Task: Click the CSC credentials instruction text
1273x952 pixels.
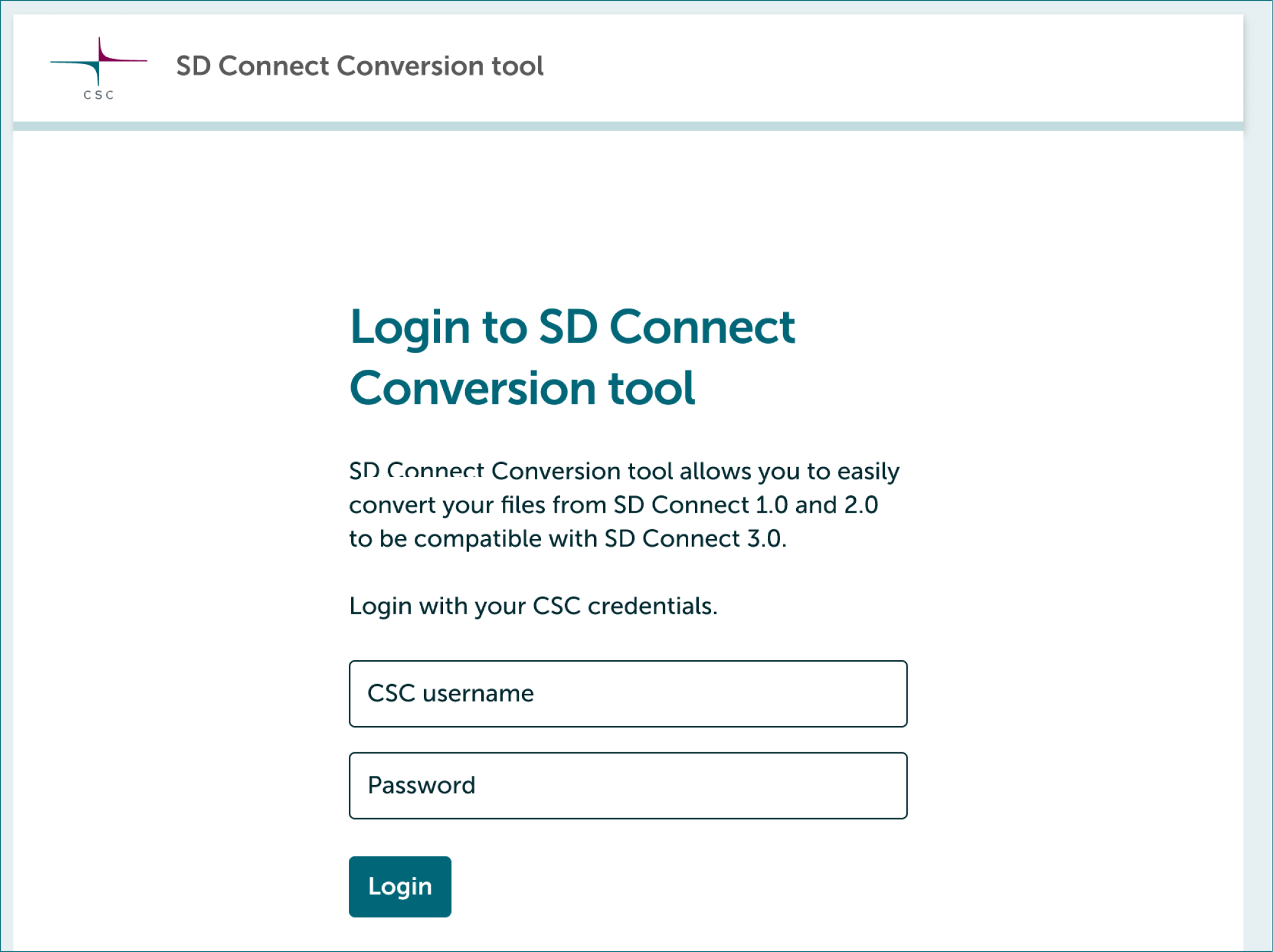Action: click(x=533, y=606)
